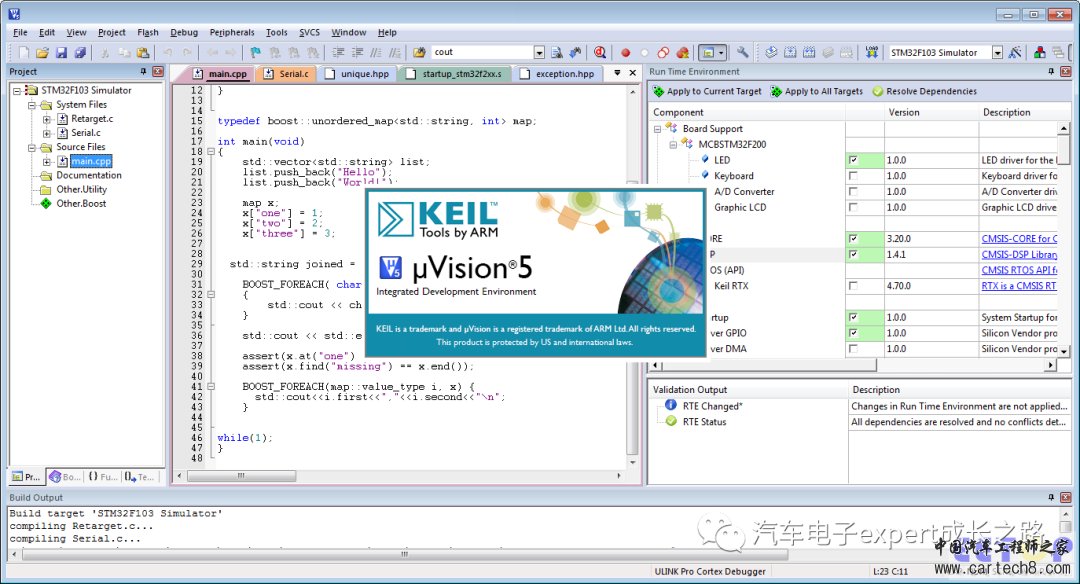Open the Project menu
The width and height of the screenshot is (1080, 584).
click(112, 32)
